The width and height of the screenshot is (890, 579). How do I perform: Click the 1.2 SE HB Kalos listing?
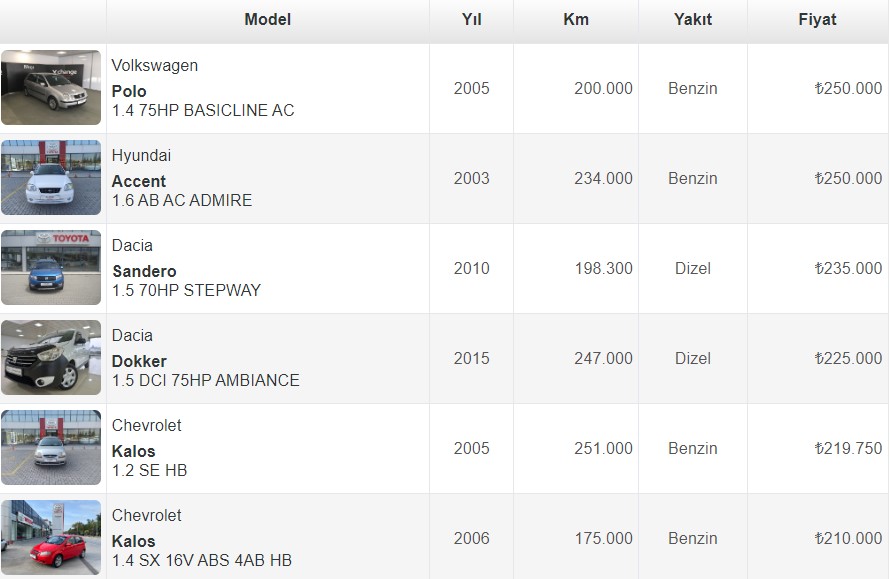[149, 470]
